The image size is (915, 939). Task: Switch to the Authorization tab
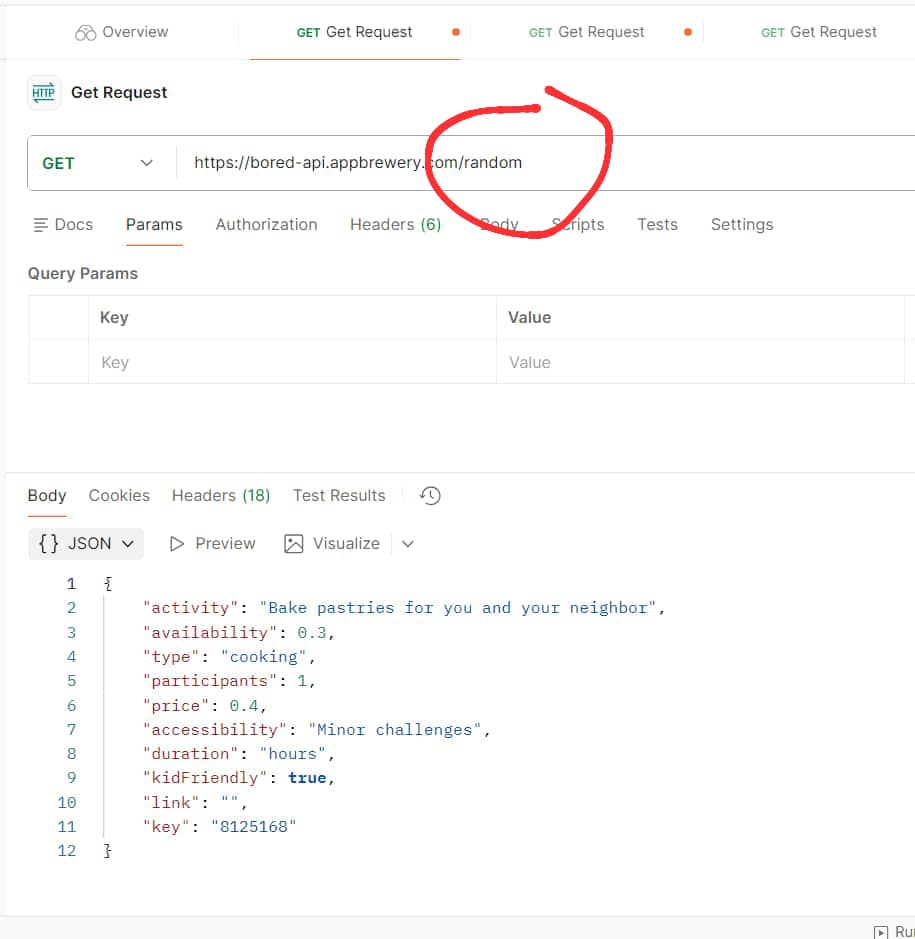(x=266, y=224)
